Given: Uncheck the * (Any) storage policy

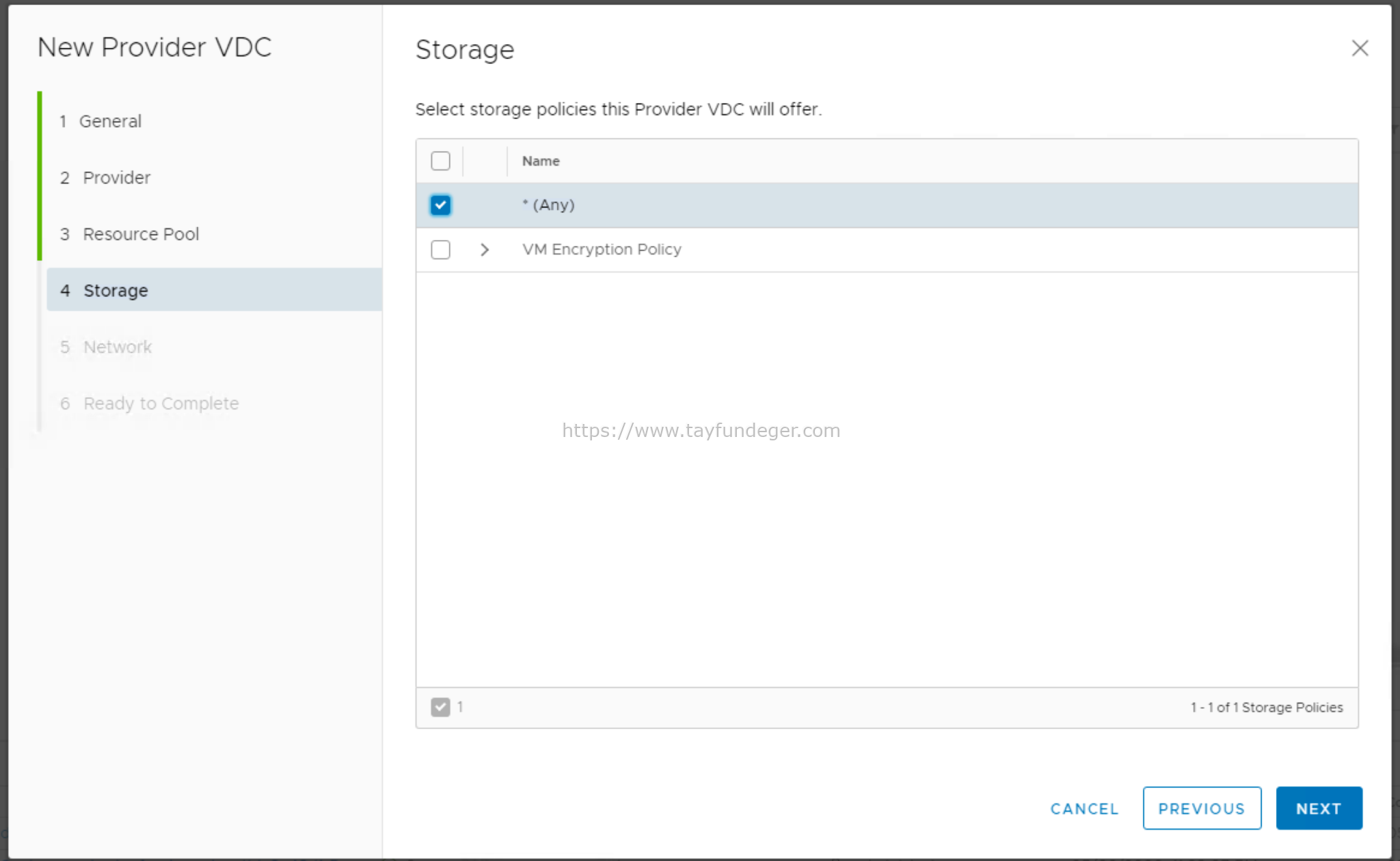Looking at the screenshot, I should (x=440, y=204).
